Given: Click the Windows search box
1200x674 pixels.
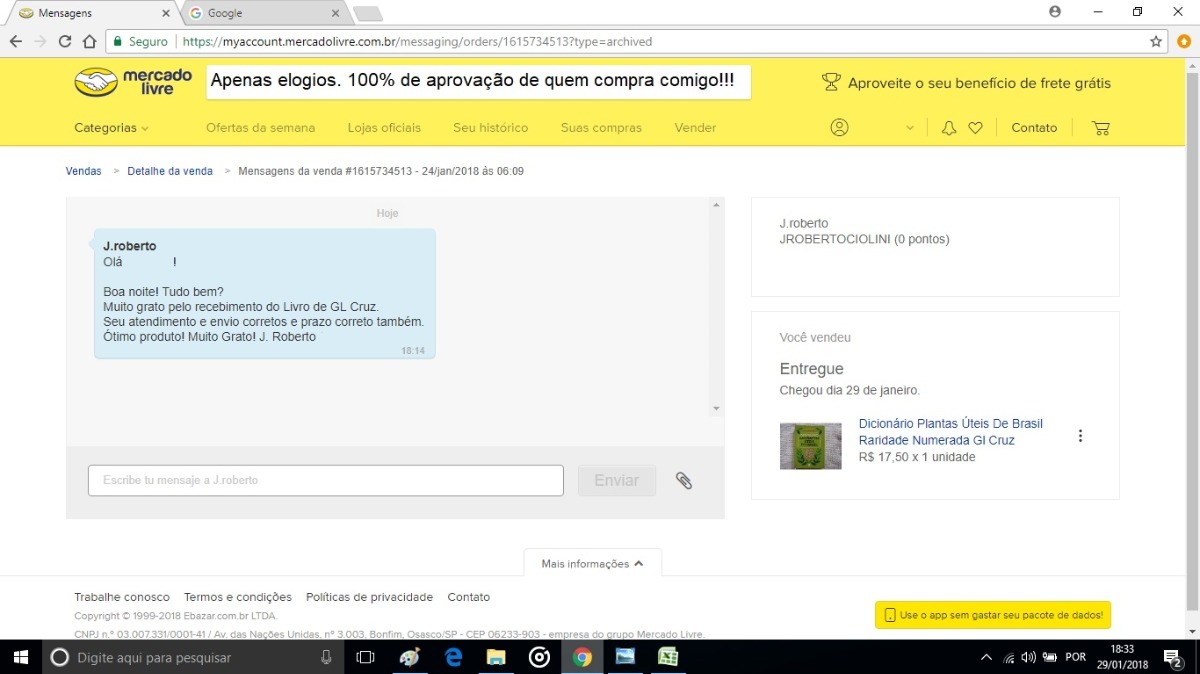Looking at the screenshot, I should click(192, 657).
